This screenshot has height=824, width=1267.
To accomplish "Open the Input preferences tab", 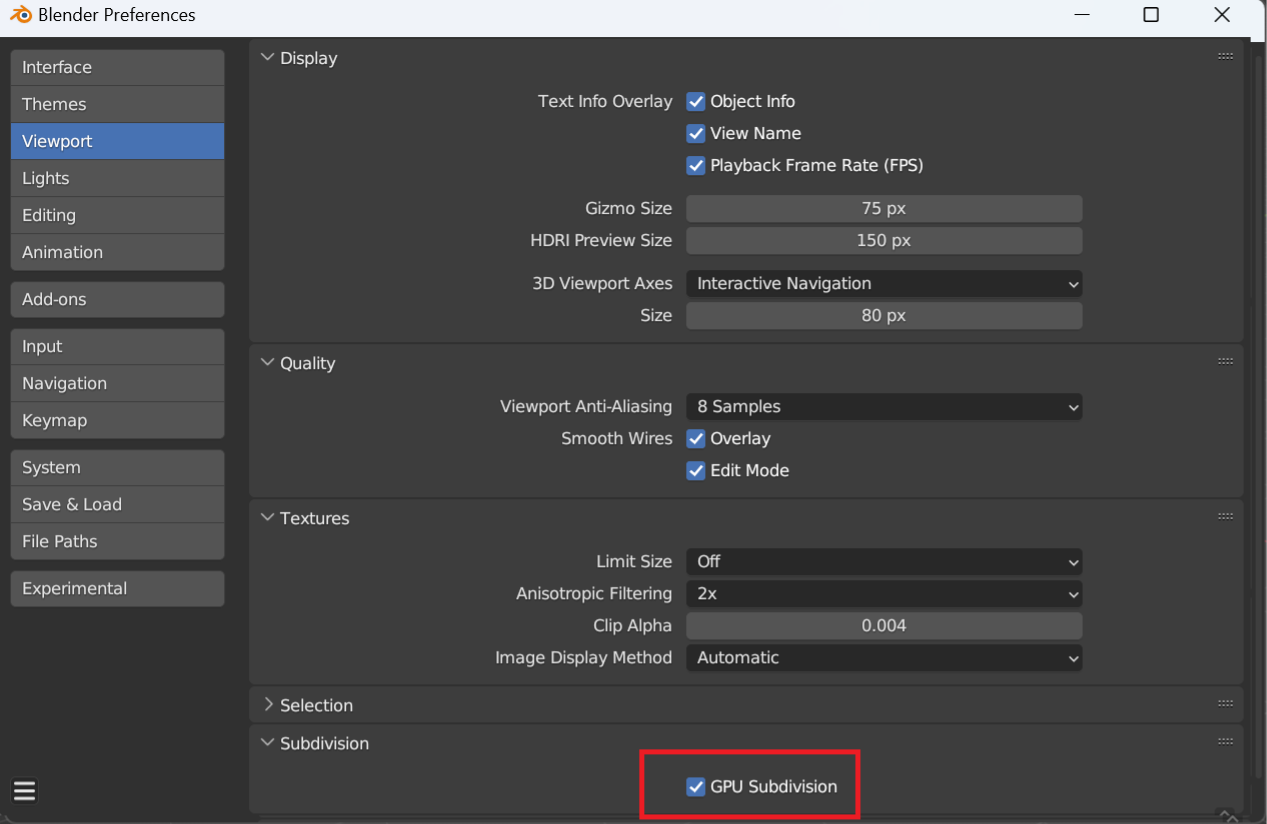I will 117,346.
